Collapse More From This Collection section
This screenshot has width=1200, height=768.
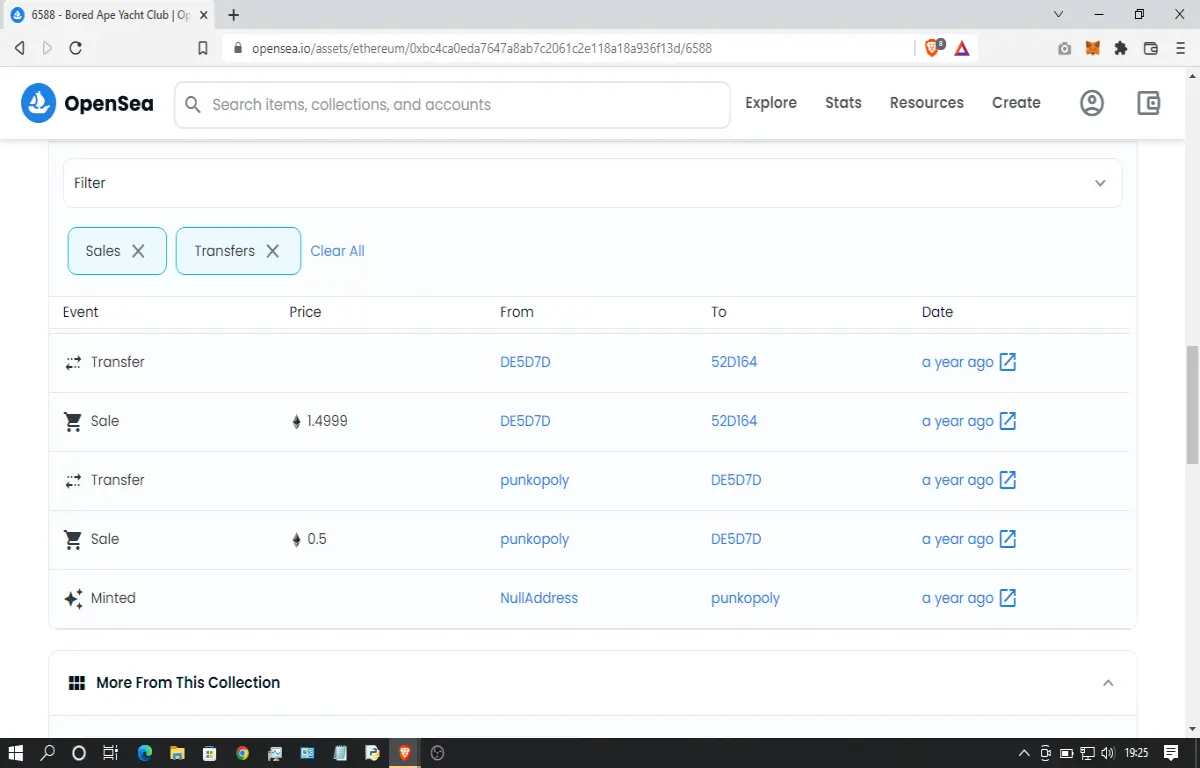pyautogui.click(x=1108, y=683)
